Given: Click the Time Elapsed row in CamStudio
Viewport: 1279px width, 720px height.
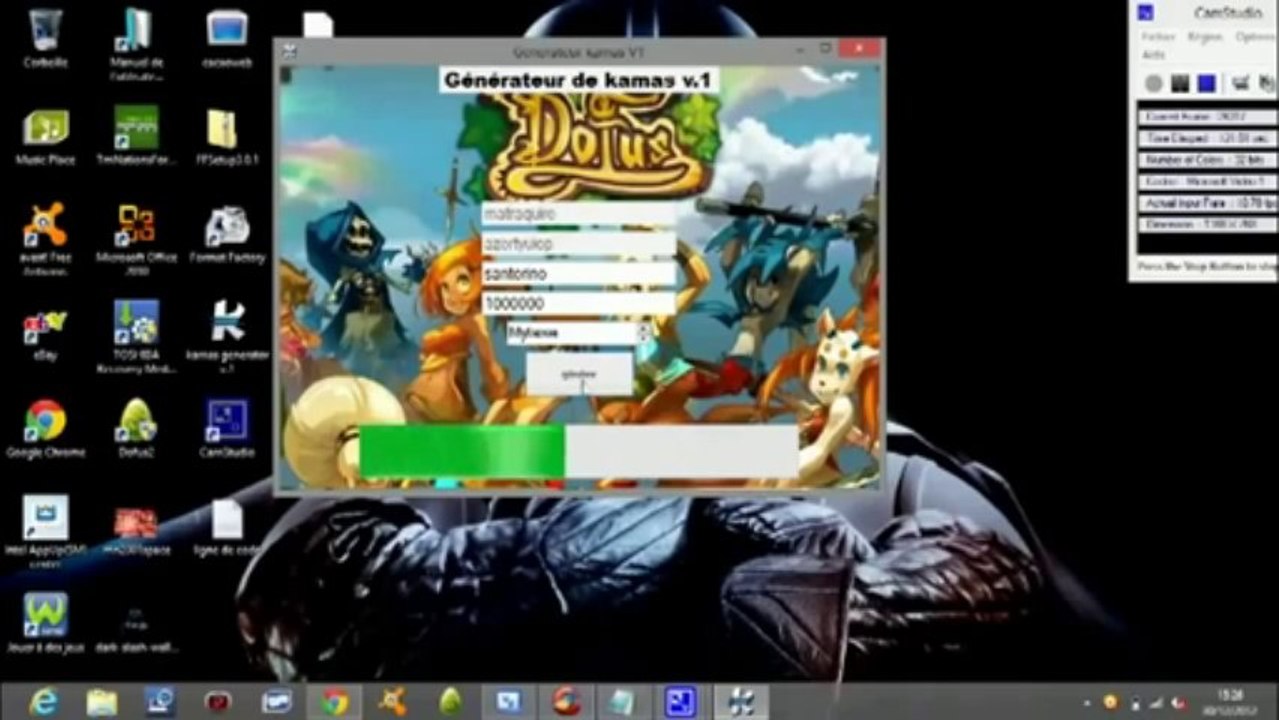Looking at the screenshot, I should 1206,138.
